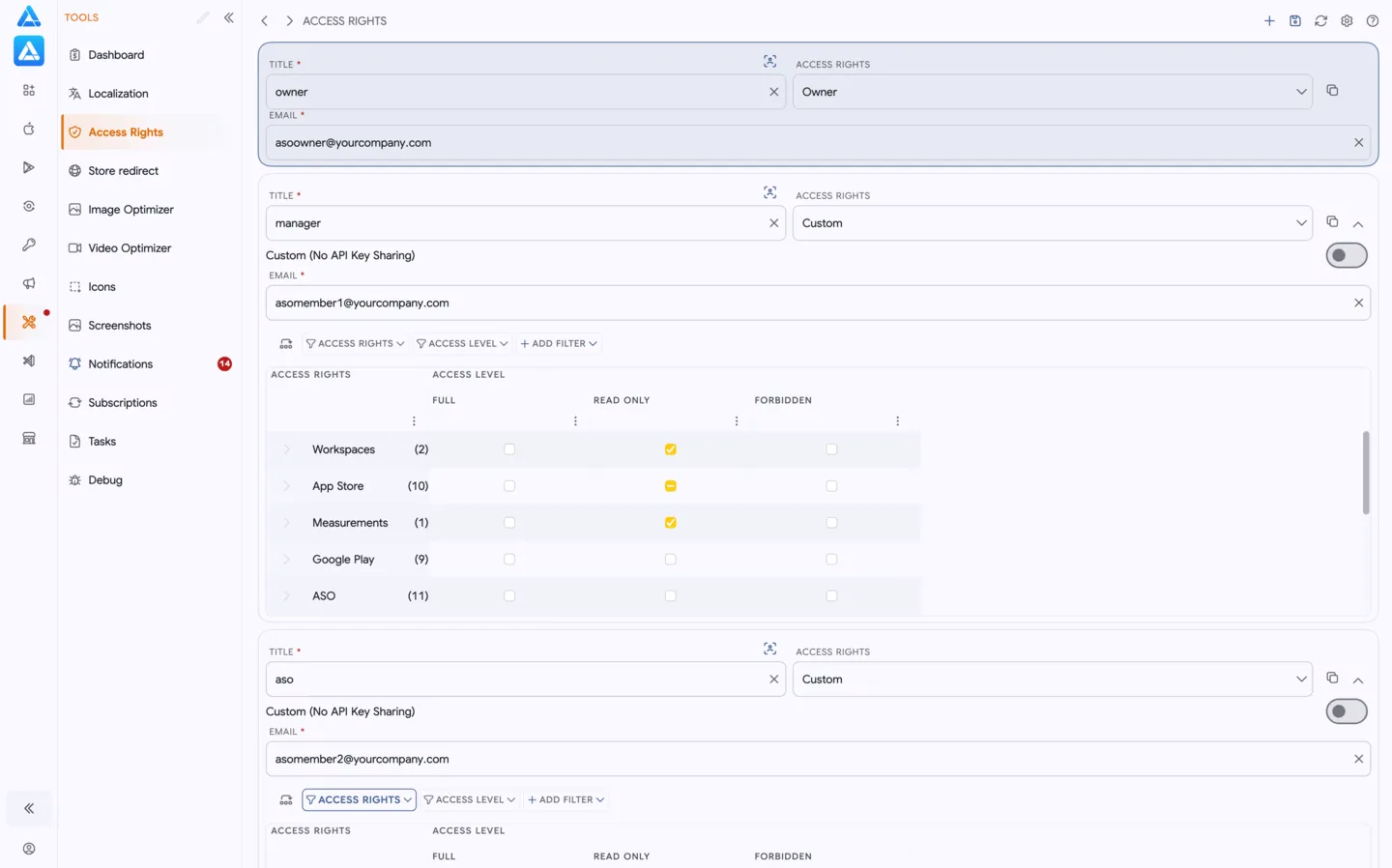Open help with the question mark icon
Viewport: 1392px width, 868px height.
[1373, 20]
